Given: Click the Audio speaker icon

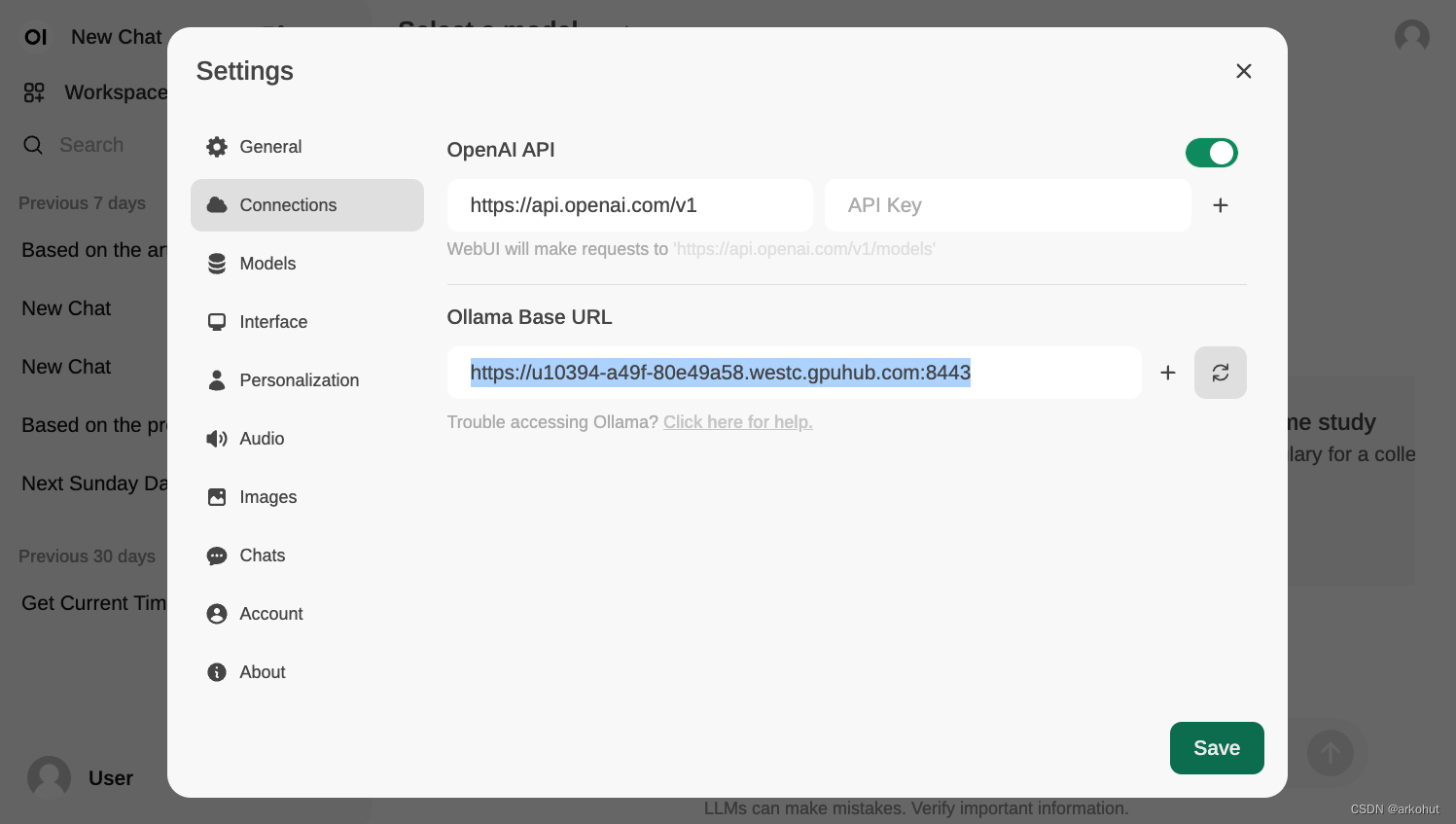Looking at the screenshot, I should click(217, 439).
